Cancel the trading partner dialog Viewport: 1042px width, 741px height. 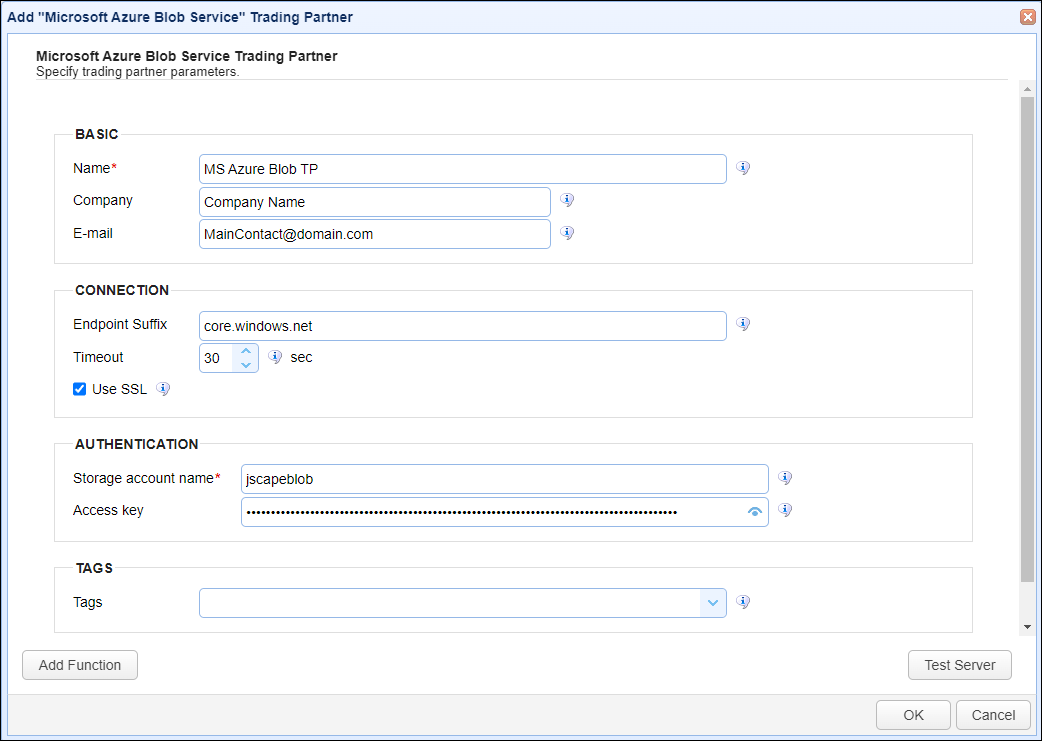pos(993,715)
